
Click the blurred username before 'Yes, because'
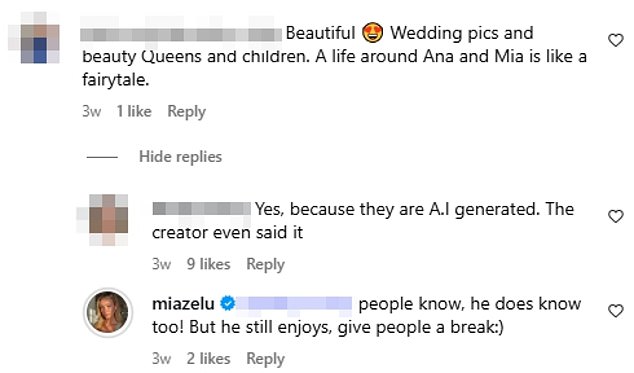point(201,209)
